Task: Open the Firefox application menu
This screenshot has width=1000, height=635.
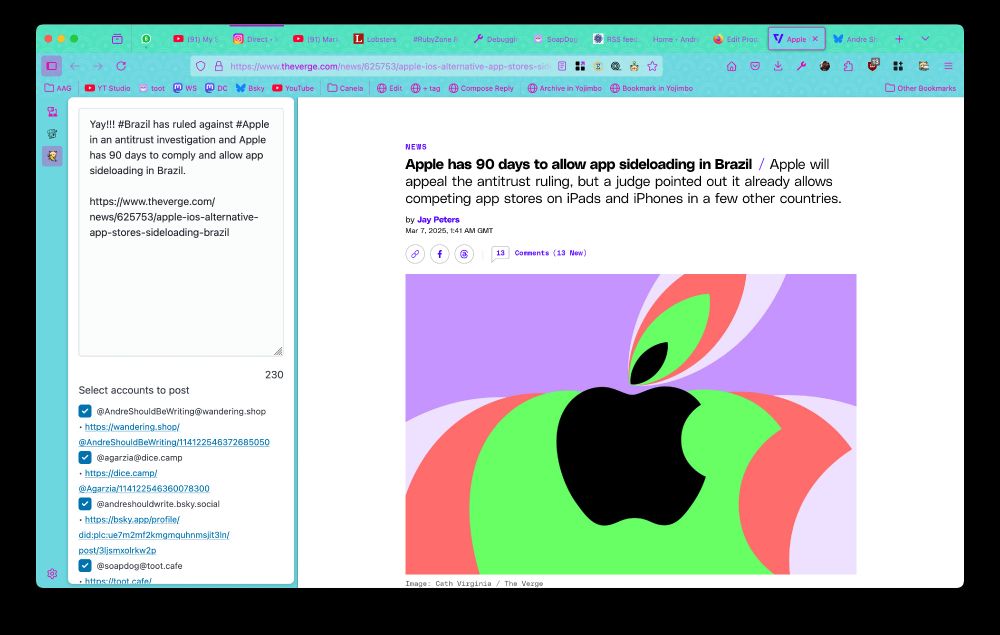Action: (947, 66)
